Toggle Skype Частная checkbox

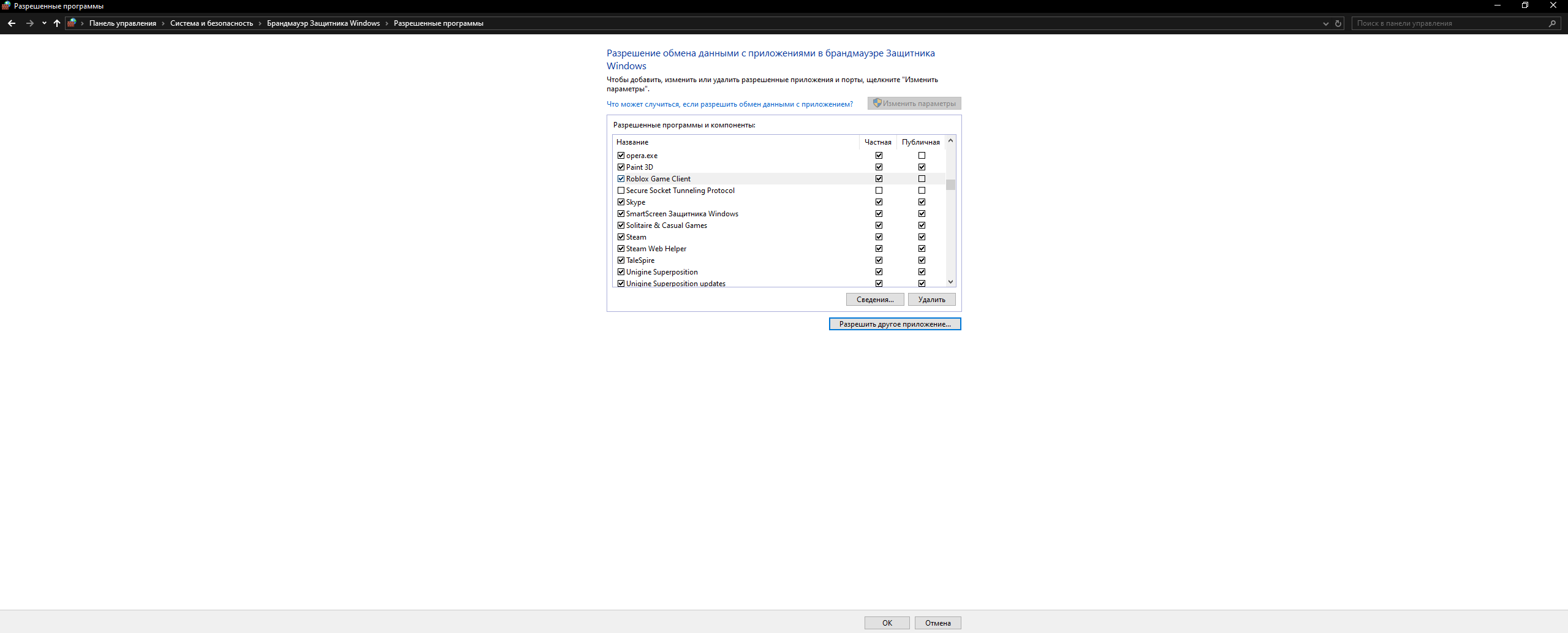tap(879, 202)
